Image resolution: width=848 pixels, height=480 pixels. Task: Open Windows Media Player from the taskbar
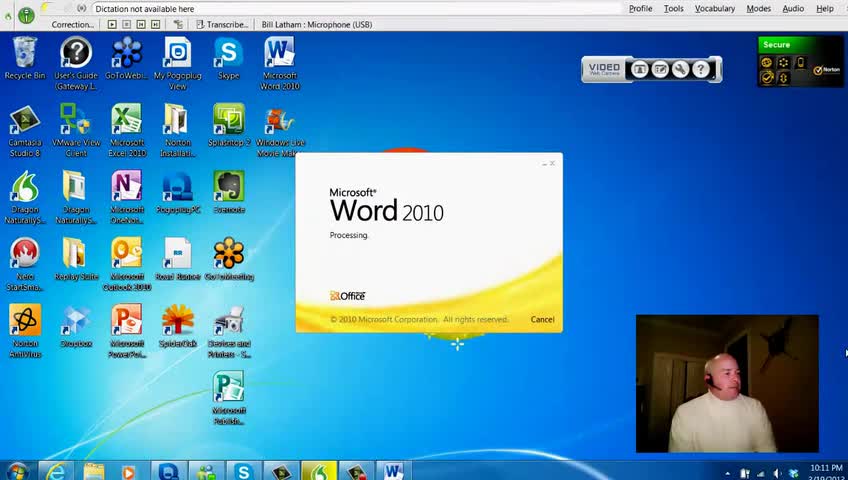(x=128, y=471)
